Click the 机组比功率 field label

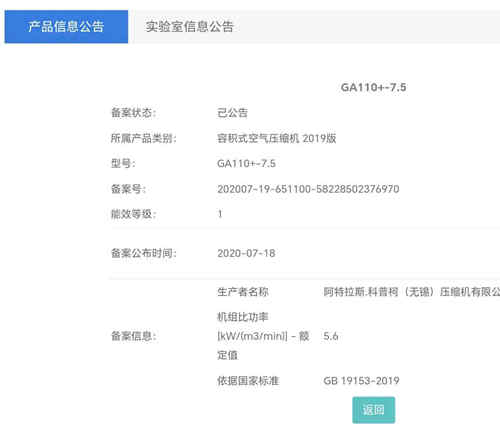[x=263, y=336]
